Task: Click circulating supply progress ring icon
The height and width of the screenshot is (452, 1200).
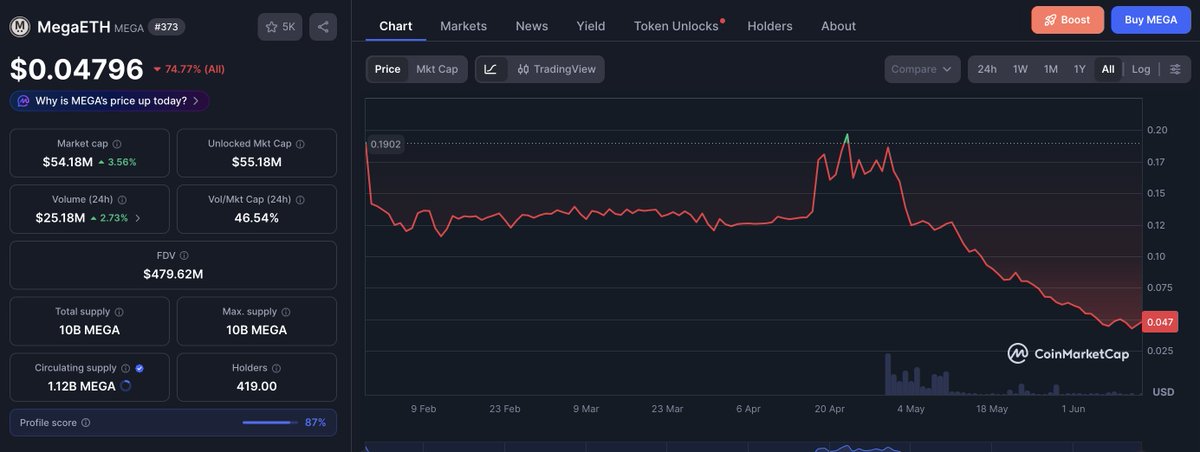Action: [126, 386]
